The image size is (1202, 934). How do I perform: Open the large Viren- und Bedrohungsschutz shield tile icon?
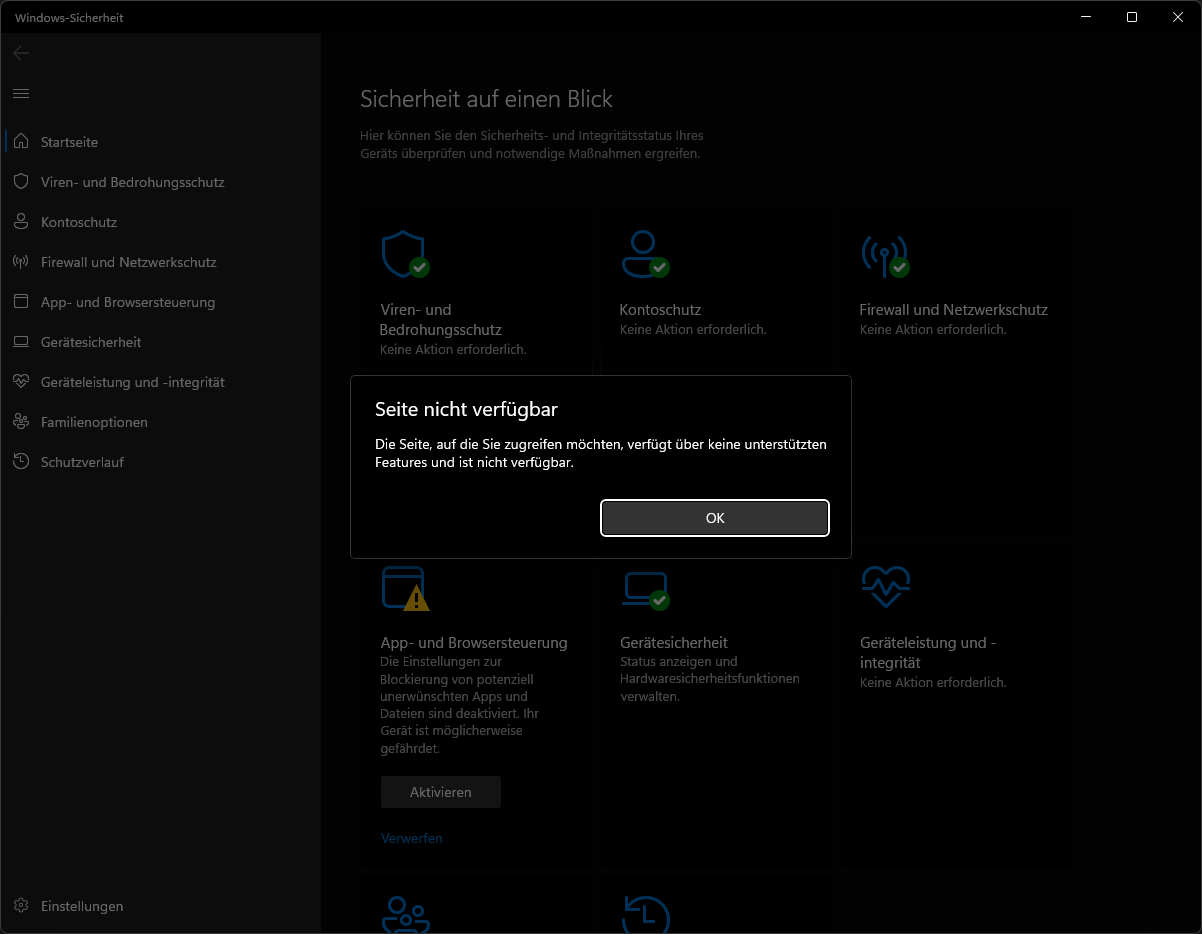tap(405, 254)
